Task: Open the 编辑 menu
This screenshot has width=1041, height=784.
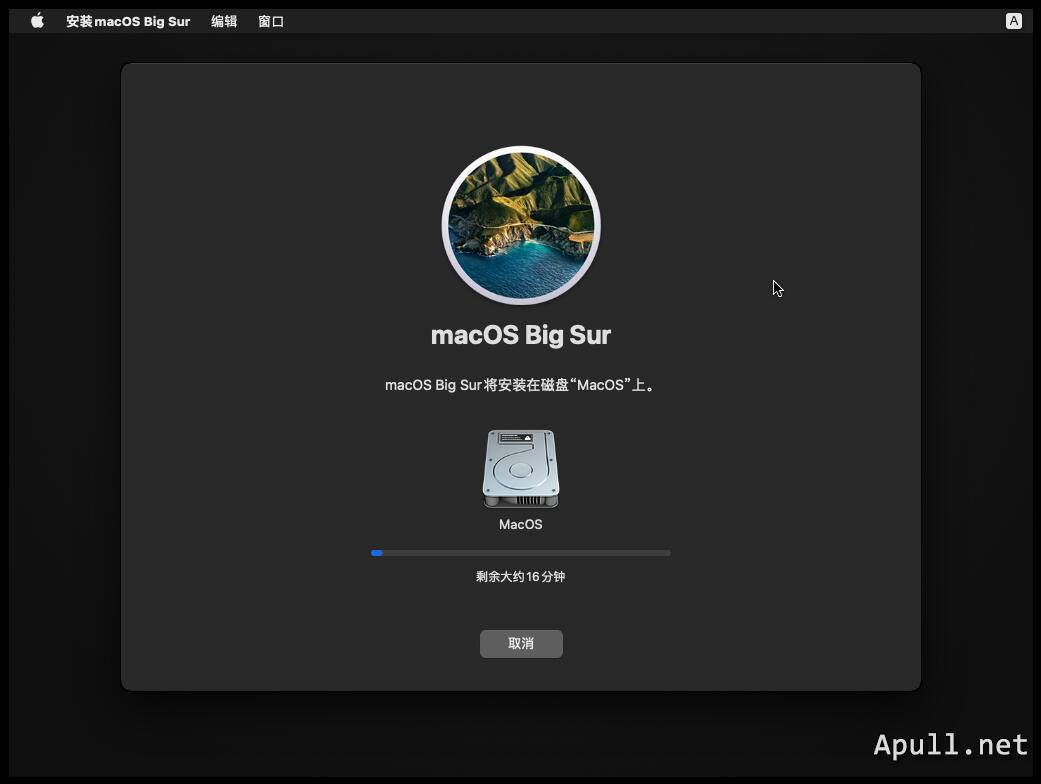Action: pyautogui.click(x=224, y=21)
